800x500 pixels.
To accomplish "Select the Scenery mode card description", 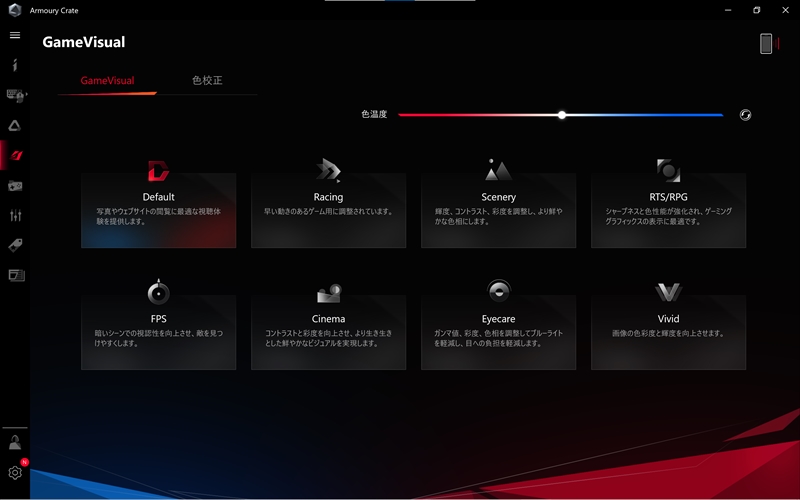I will tap(498, 216).
